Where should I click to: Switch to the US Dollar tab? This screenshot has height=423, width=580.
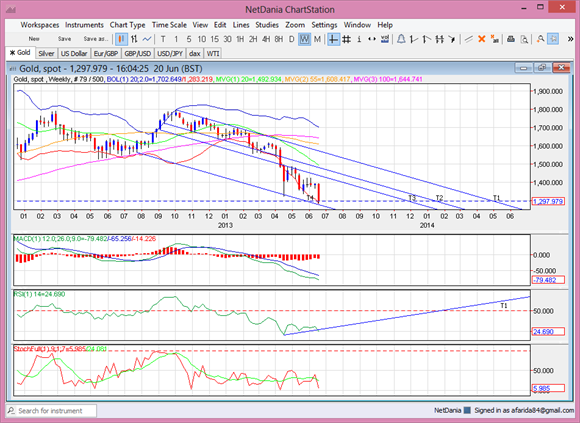tap(74, 54)
